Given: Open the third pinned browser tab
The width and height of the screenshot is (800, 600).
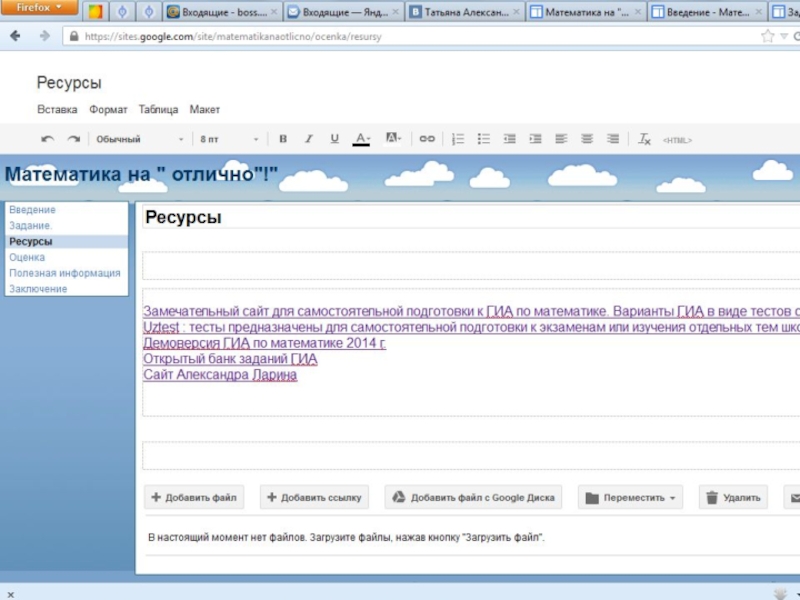Looking at the screenshot, I should (x=148, y=12).
